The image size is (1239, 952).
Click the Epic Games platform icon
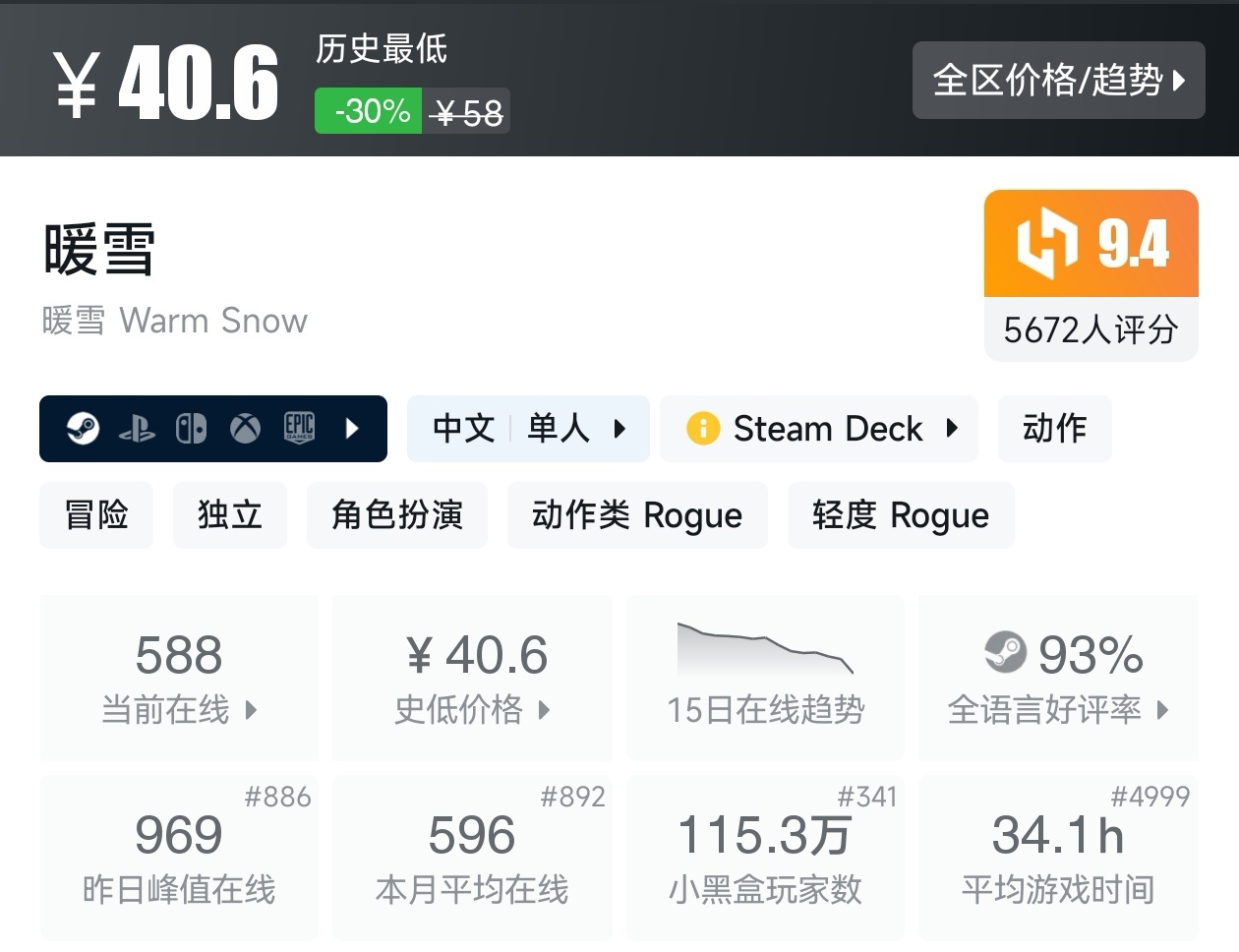coord(299,428)
